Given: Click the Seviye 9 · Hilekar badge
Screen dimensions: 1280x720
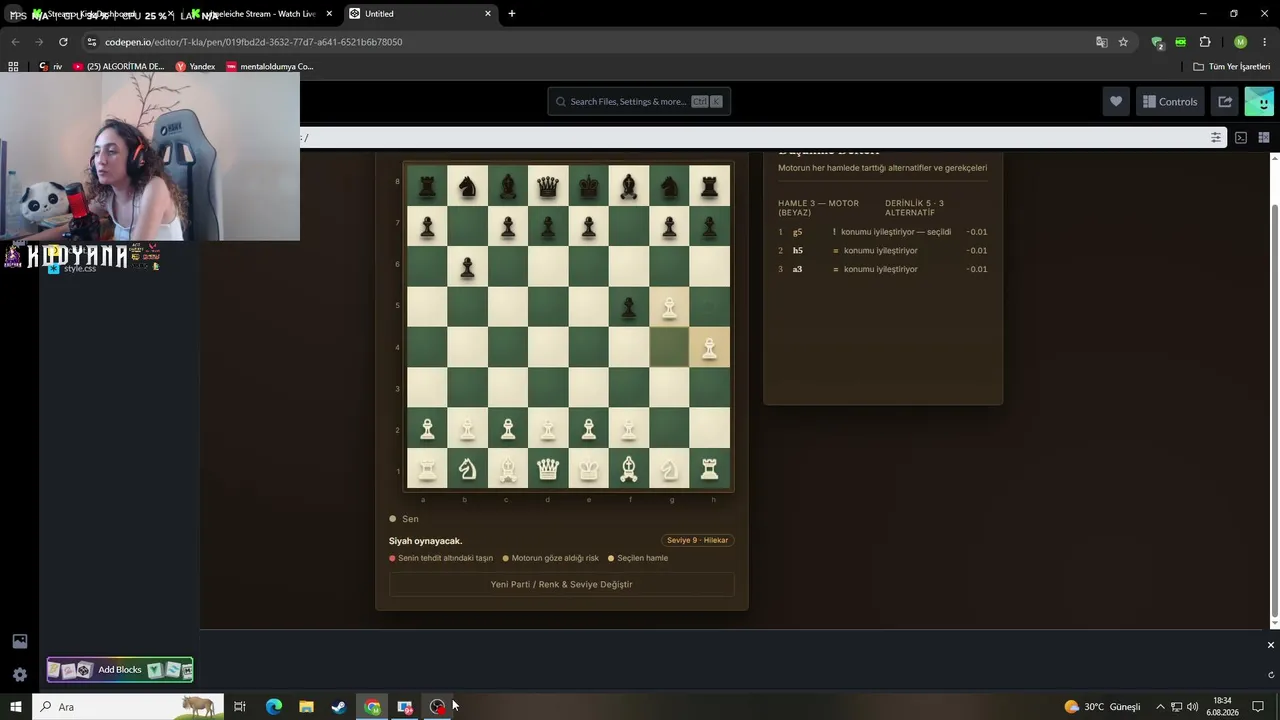Looking at the screenshot, I should (x=698, y=540).
